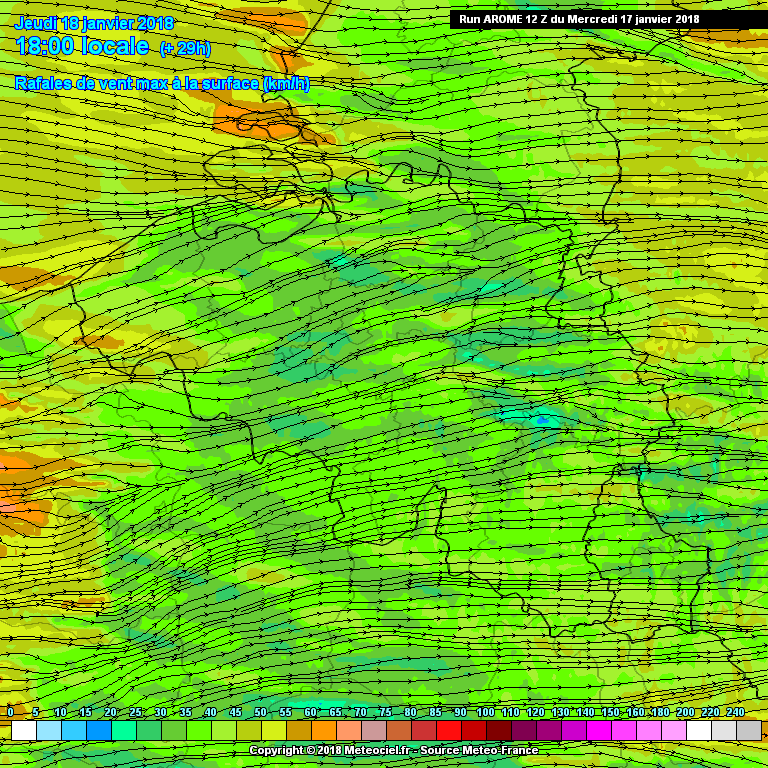
Task: Click the 110 km/h dark purple swatch
Action: pos(524,730)
